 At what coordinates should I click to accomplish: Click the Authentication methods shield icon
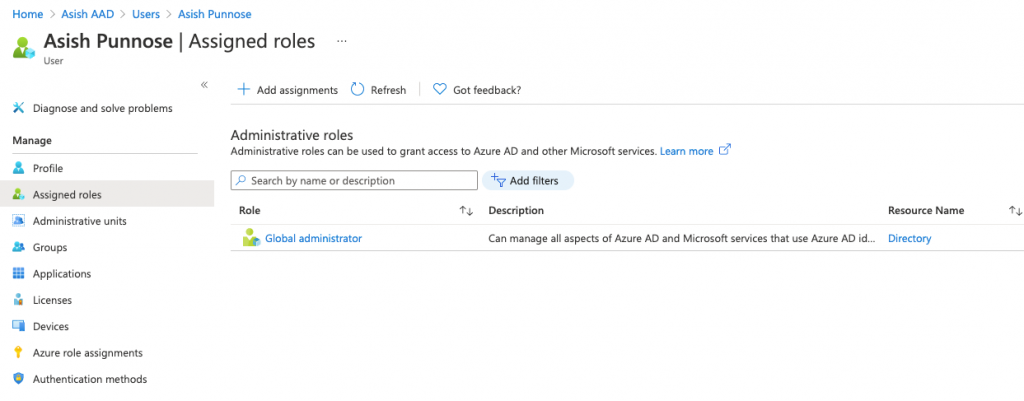[18, 379]
